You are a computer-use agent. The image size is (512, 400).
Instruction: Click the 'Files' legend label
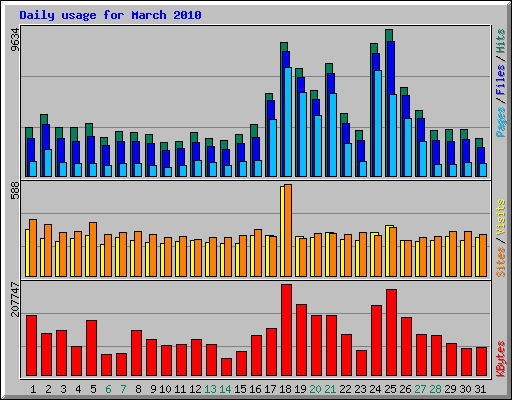click(501, 79)
